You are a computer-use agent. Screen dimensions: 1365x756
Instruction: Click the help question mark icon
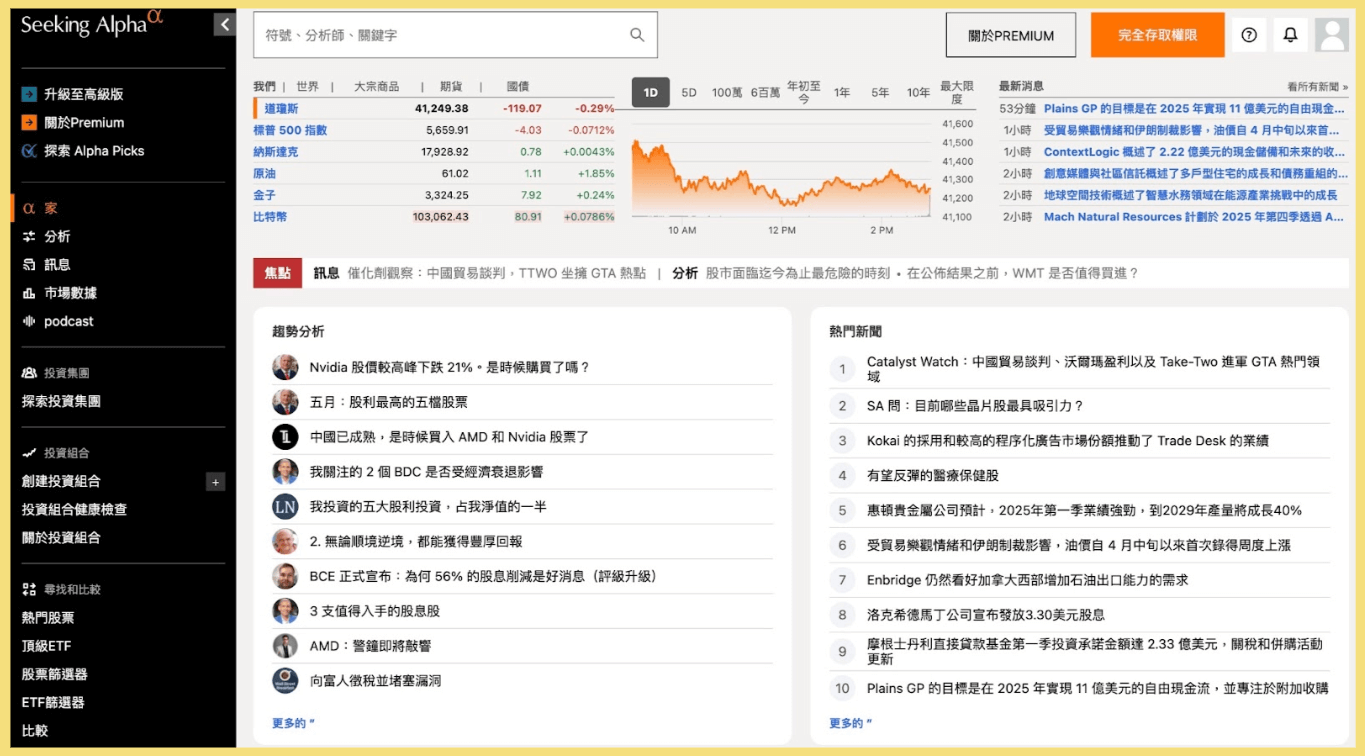[1248, 34]
